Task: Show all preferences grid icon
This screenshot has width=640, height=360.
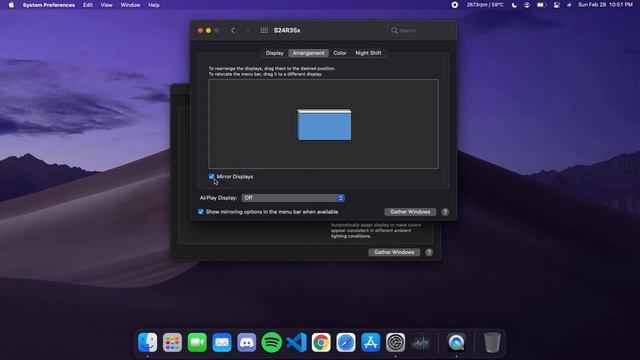Action: 264,30
